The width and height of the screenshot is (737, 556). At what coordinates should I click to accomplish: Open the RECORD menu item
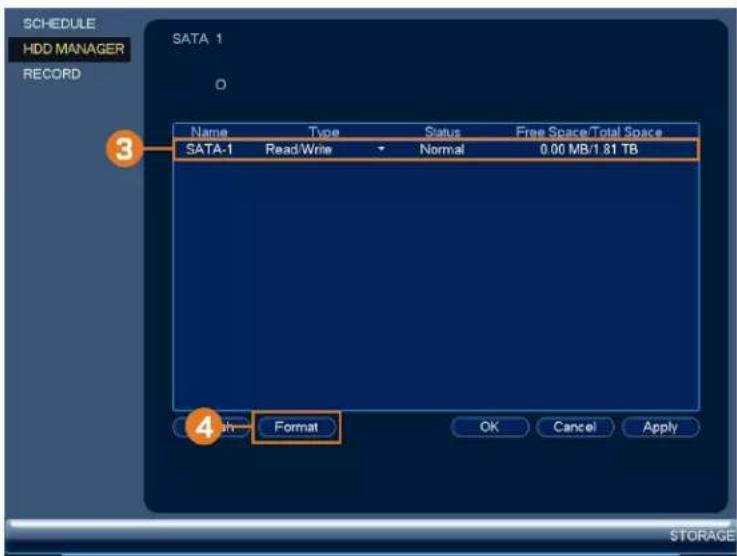tap(52, 74)
